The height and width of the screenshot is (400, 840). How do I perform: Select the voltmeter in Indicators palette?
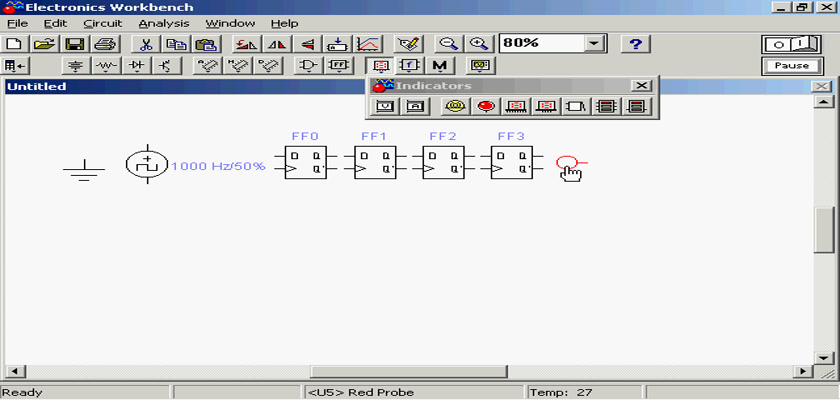(387, 106)
